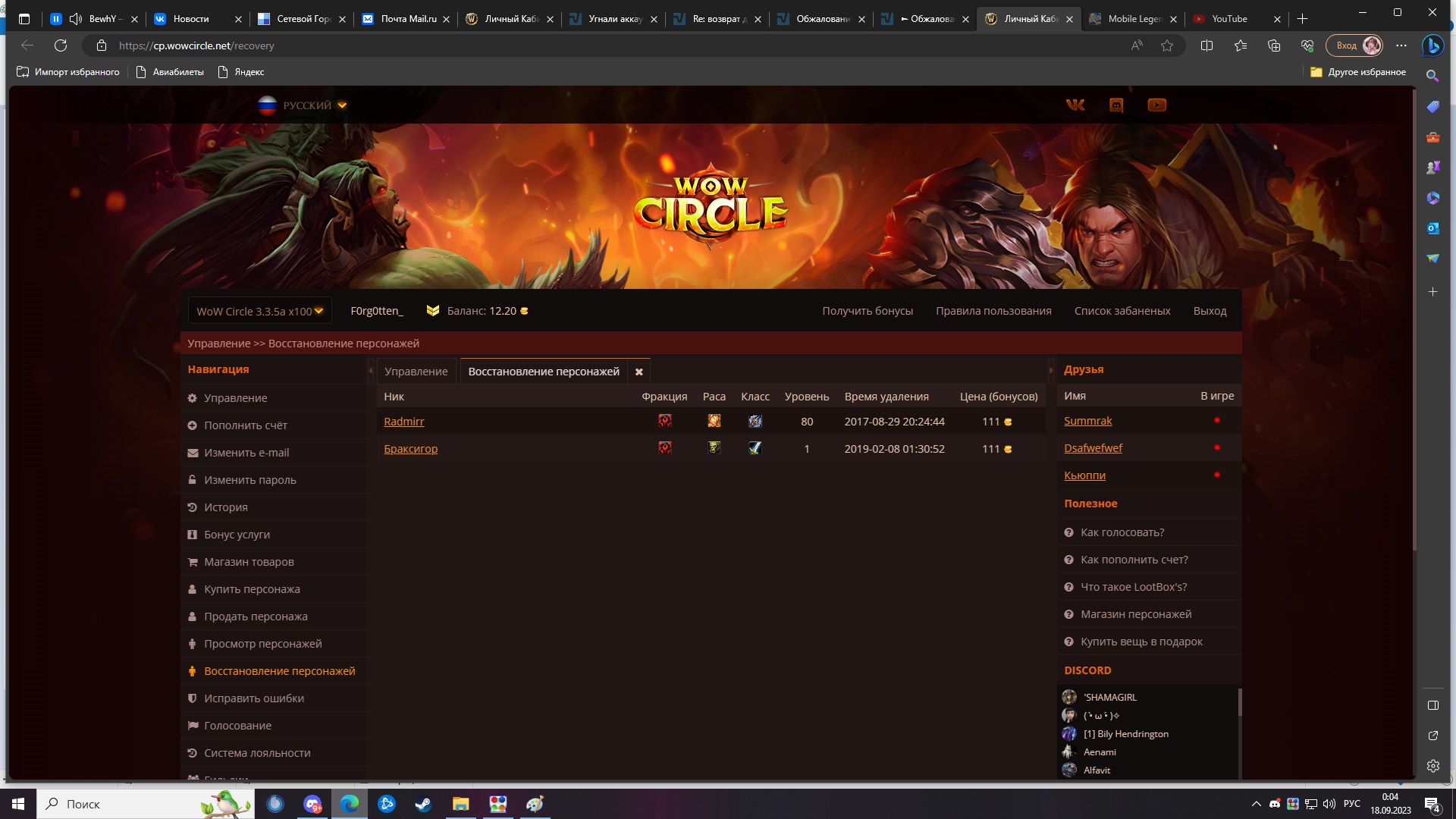
Task: Click the Bing chat sidebar icon
Action: (1432, 46)
